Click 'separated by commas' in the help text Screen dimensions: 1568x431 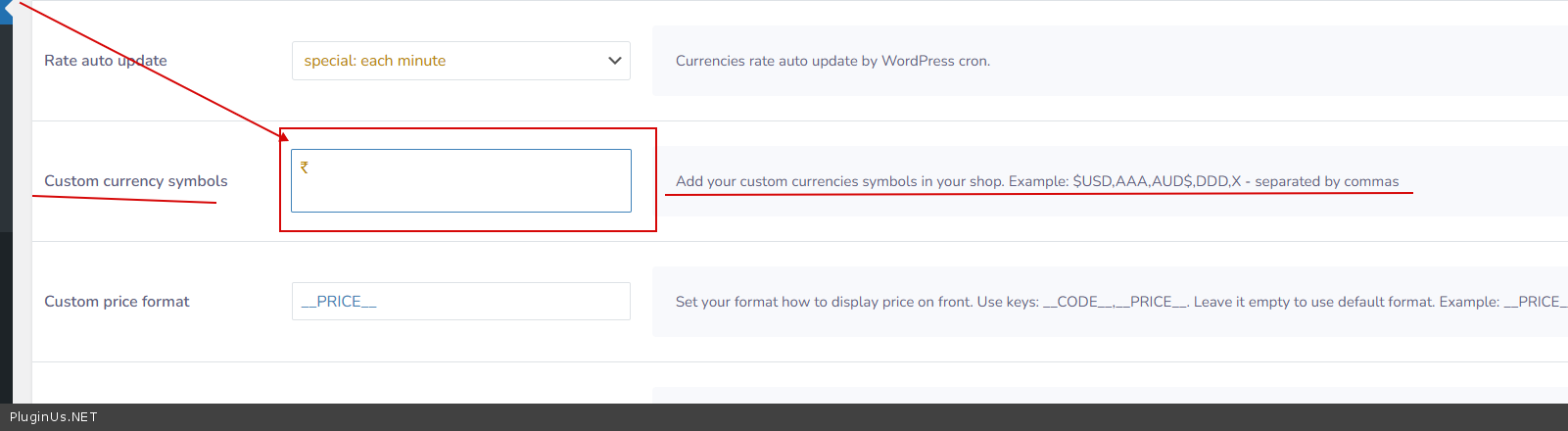(1327, 181)
